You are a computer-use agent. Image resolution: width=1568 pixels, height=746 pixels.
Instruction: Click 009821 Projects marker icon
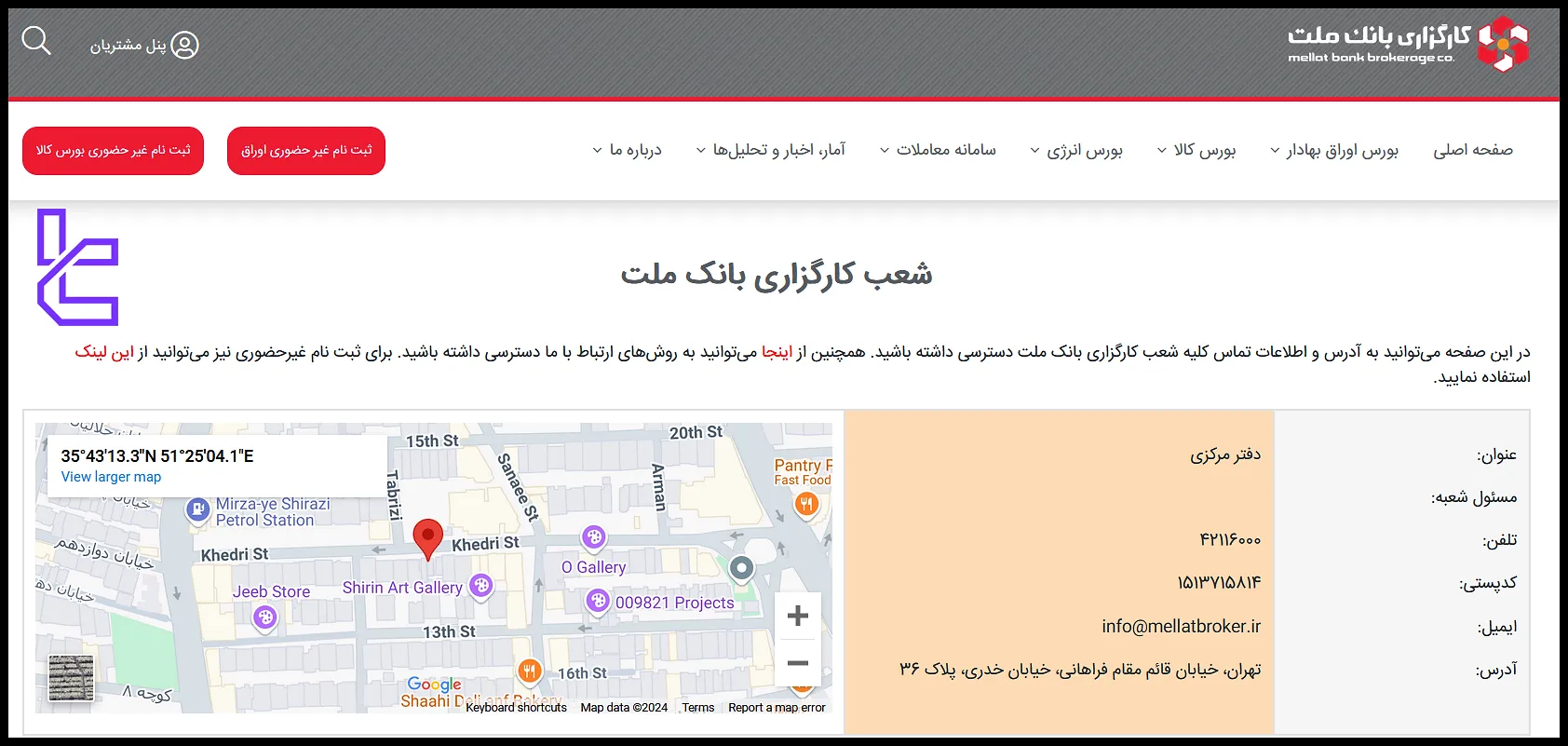(x=598, y=602)
